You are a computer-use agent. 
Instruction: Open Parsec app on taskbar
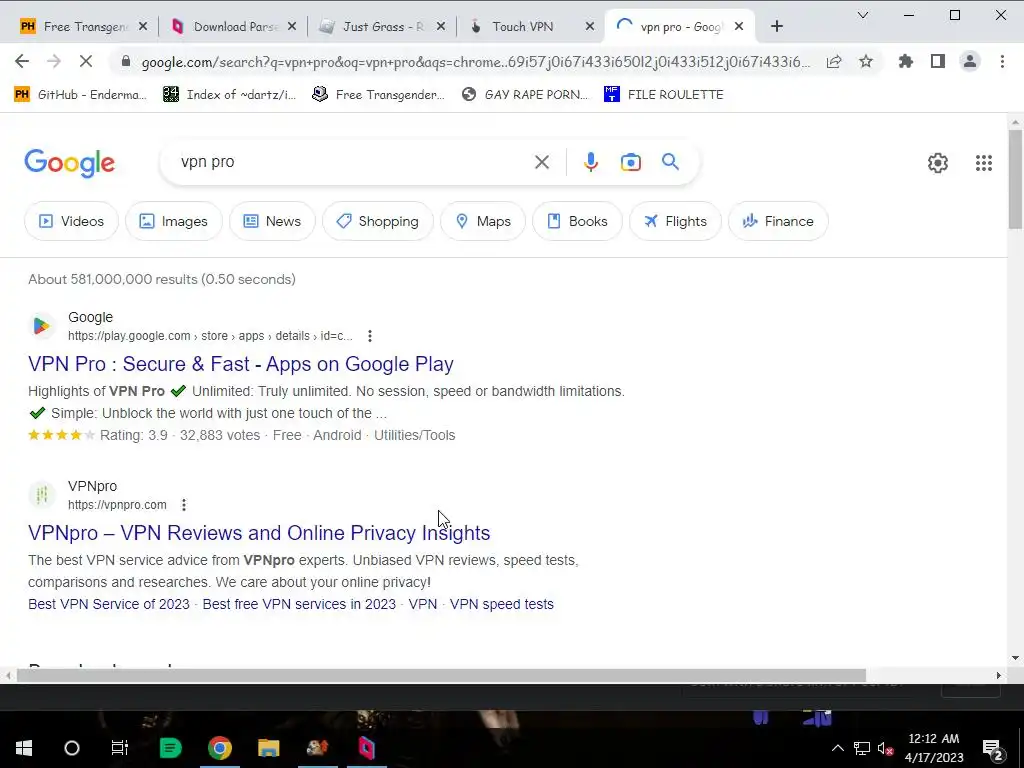click(366, 748)
